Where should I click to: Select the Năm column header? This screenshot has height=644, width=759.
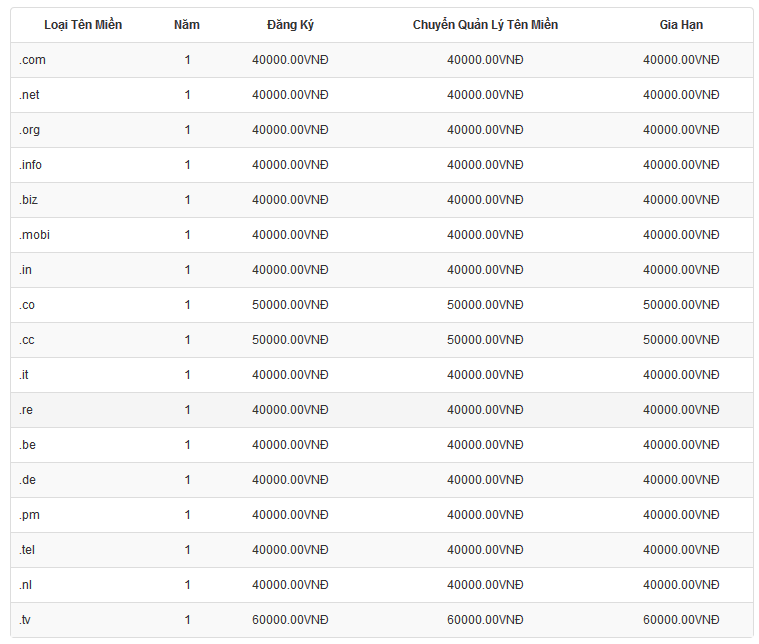pyautogui.click(x=187, y=25)
